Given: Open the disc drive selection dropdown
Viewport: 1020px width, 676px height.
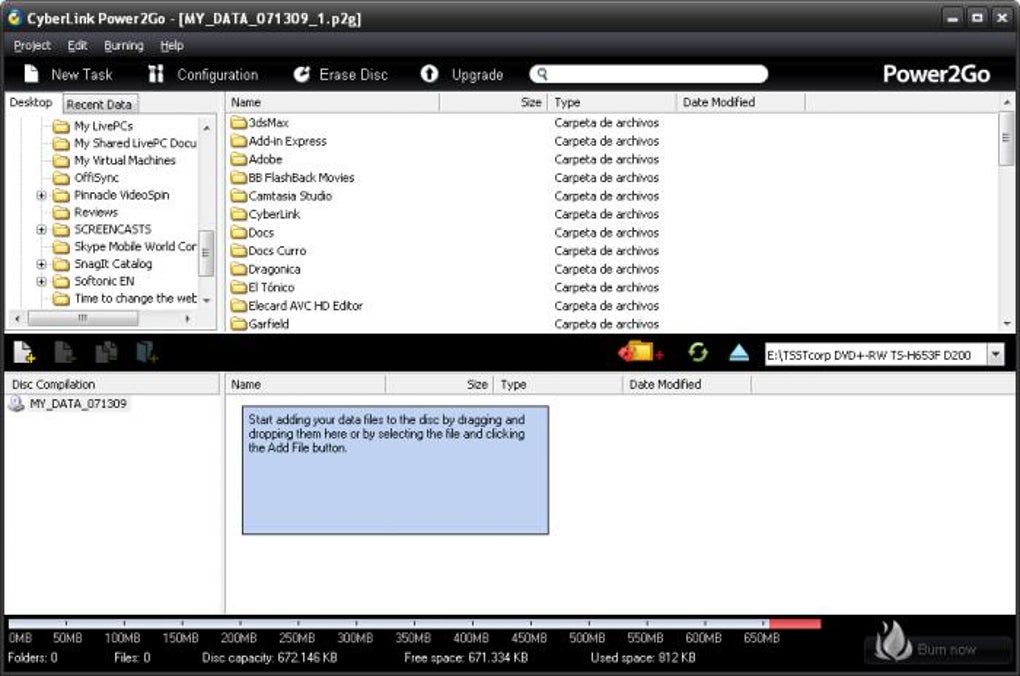Looking at the screenshot, I should pos(995,355).
